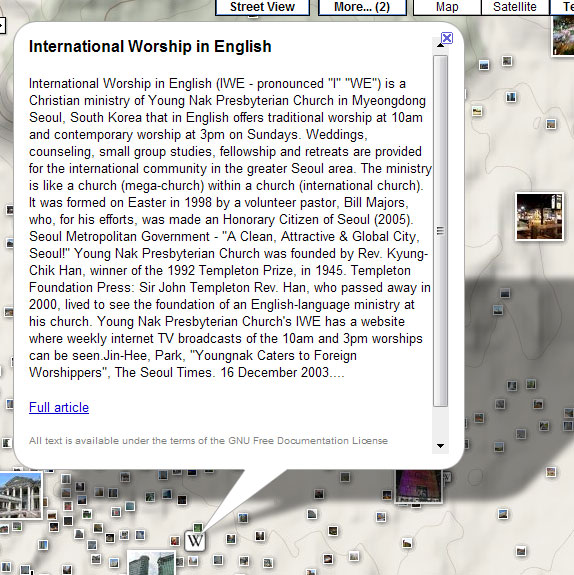Click the red photo marker beside W icon
The width and height of the screenshot is (574, 575).
point(175,541)
